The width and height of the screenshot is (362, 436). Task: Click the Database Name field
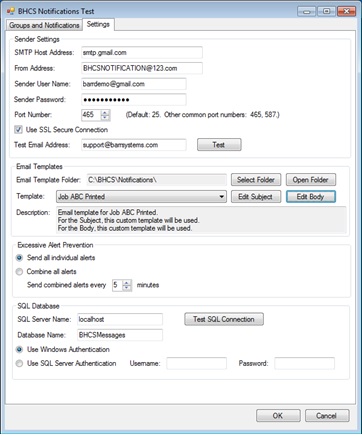point(120,335)
